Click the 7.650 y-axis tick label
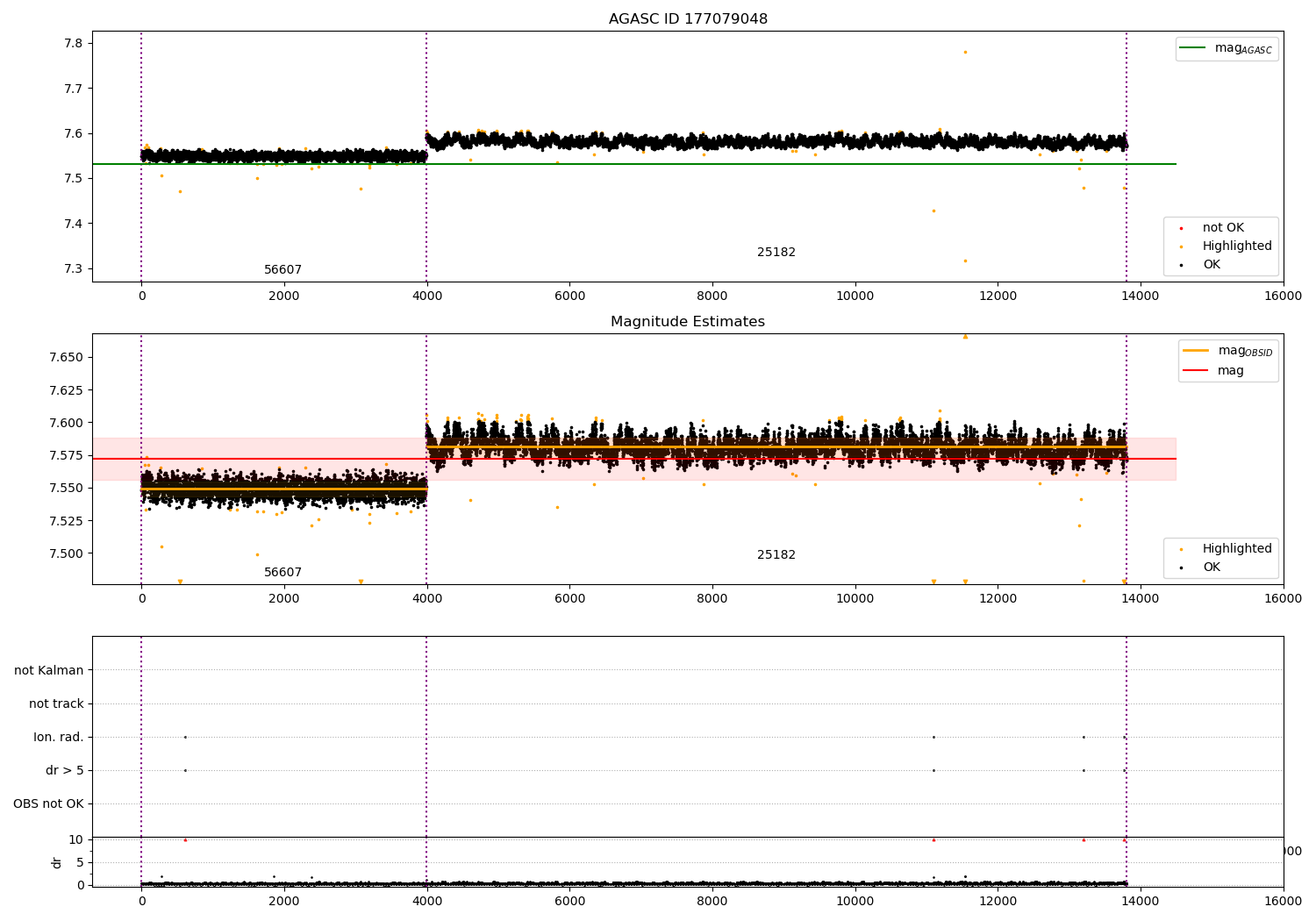 pos(66,358)
